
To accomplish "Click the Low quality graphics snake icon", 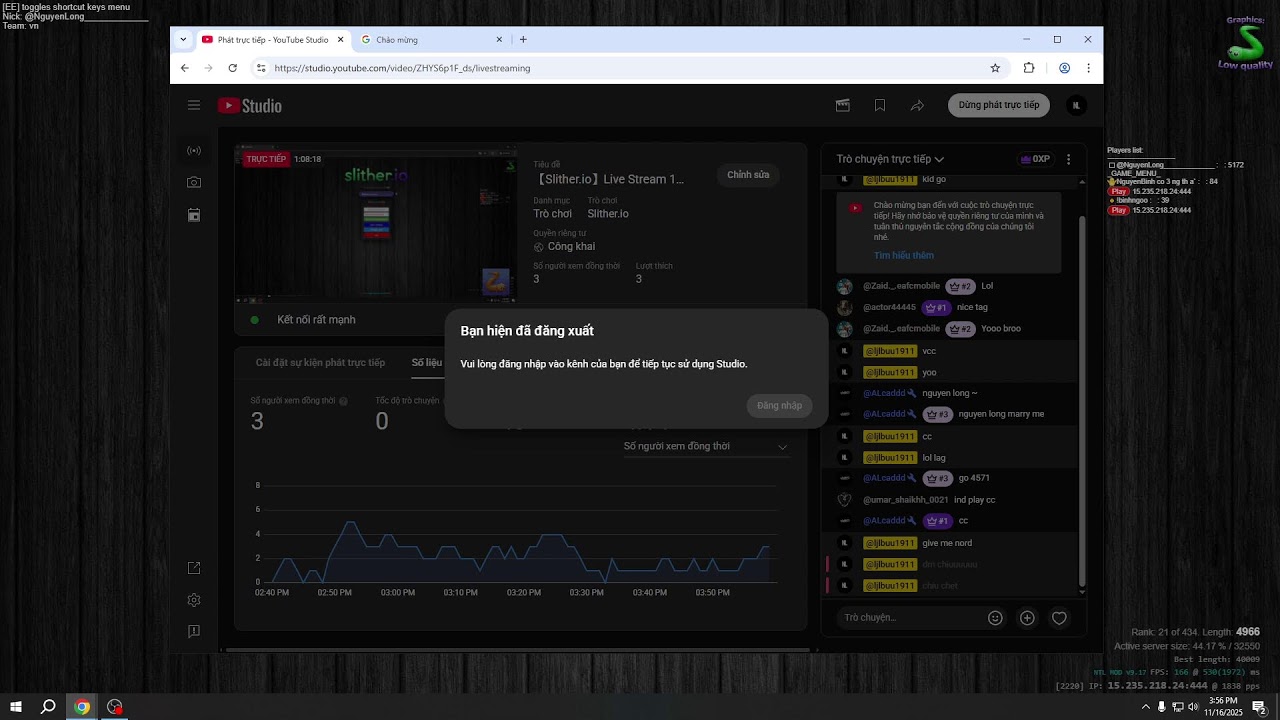I will tap(1246, 42).
